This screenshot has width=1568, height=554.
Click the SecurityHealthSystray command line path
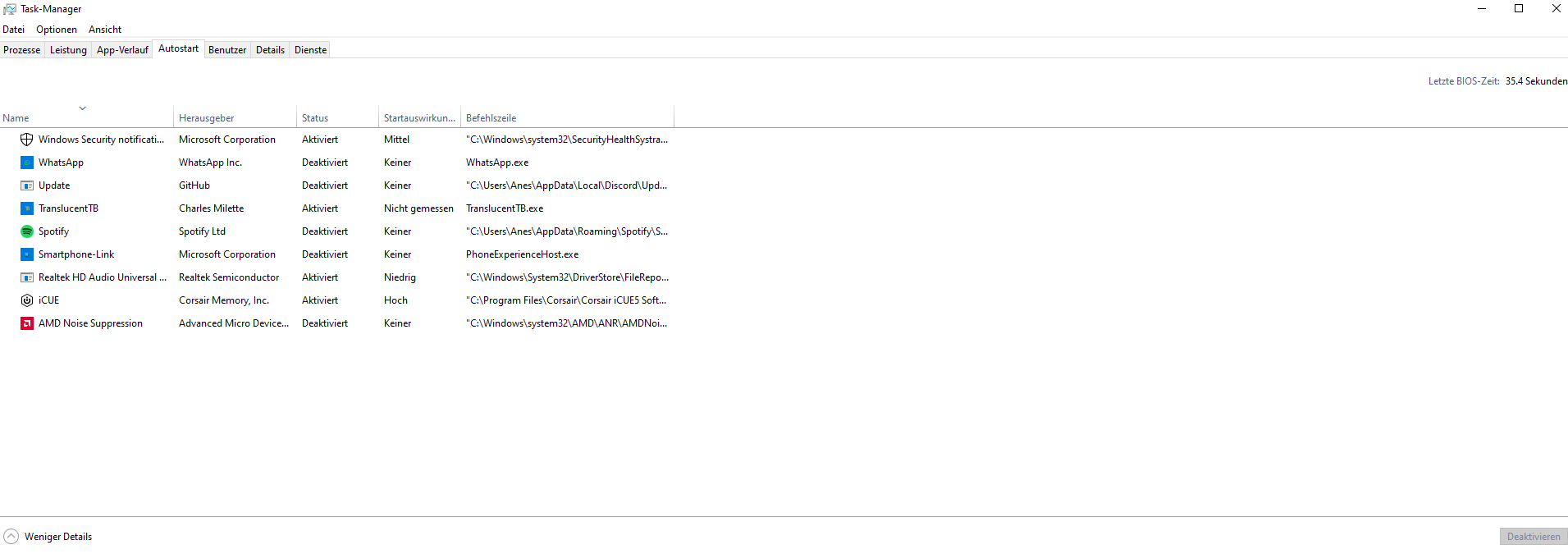click(567, 140)
